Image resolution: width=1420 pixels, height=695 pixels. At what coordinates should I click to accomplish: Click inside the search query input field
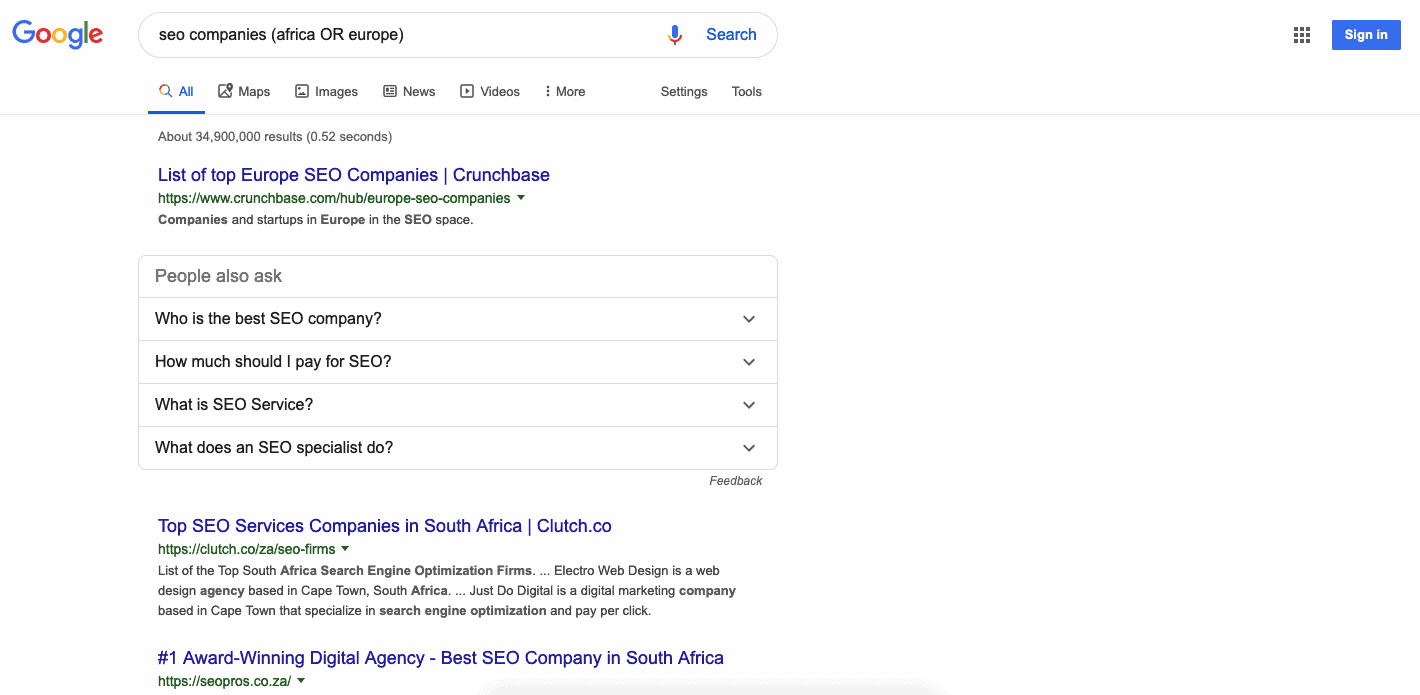click(400, 34)
